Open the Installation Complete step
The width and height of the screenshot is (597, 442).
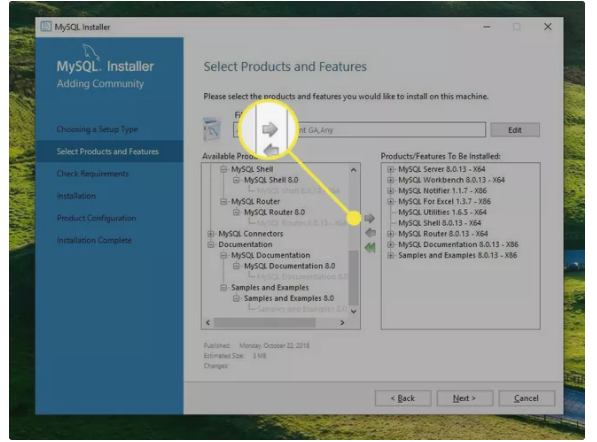point(94,240)
